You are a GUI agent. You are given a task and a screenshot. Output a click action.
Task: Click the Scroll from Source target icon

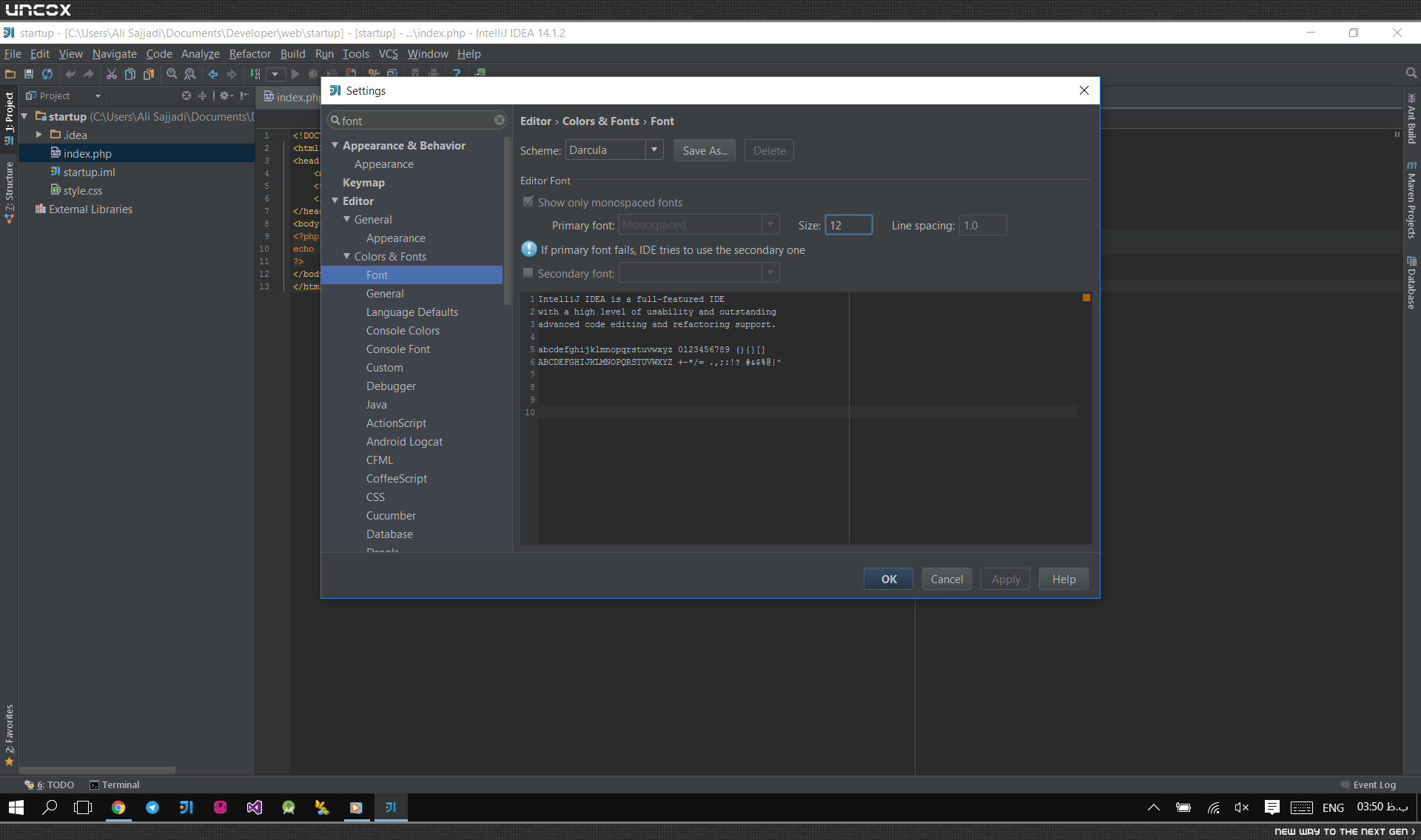point(187,95)
